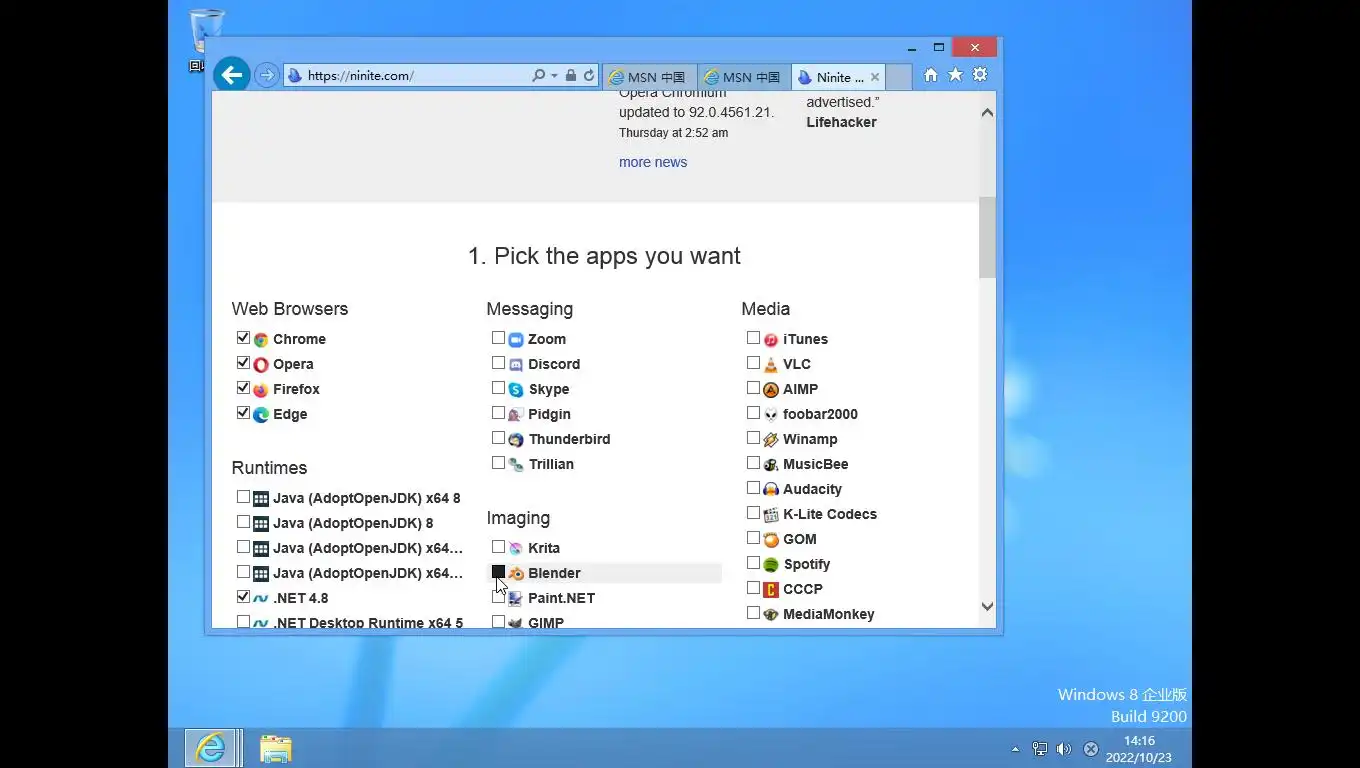This screenshot has height=768, width=1360.
Task: Click the Paint.NET app icon
Action: [x=516, y=599]
